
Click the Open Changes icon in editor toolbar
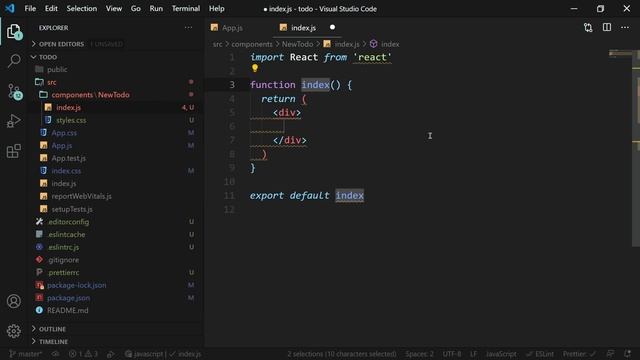click(588, 28)
